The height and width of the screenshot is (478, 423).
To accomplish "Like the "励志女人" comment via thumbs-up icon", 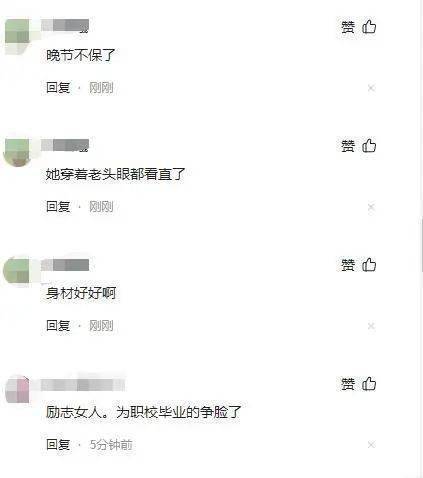I will point(369,384).
